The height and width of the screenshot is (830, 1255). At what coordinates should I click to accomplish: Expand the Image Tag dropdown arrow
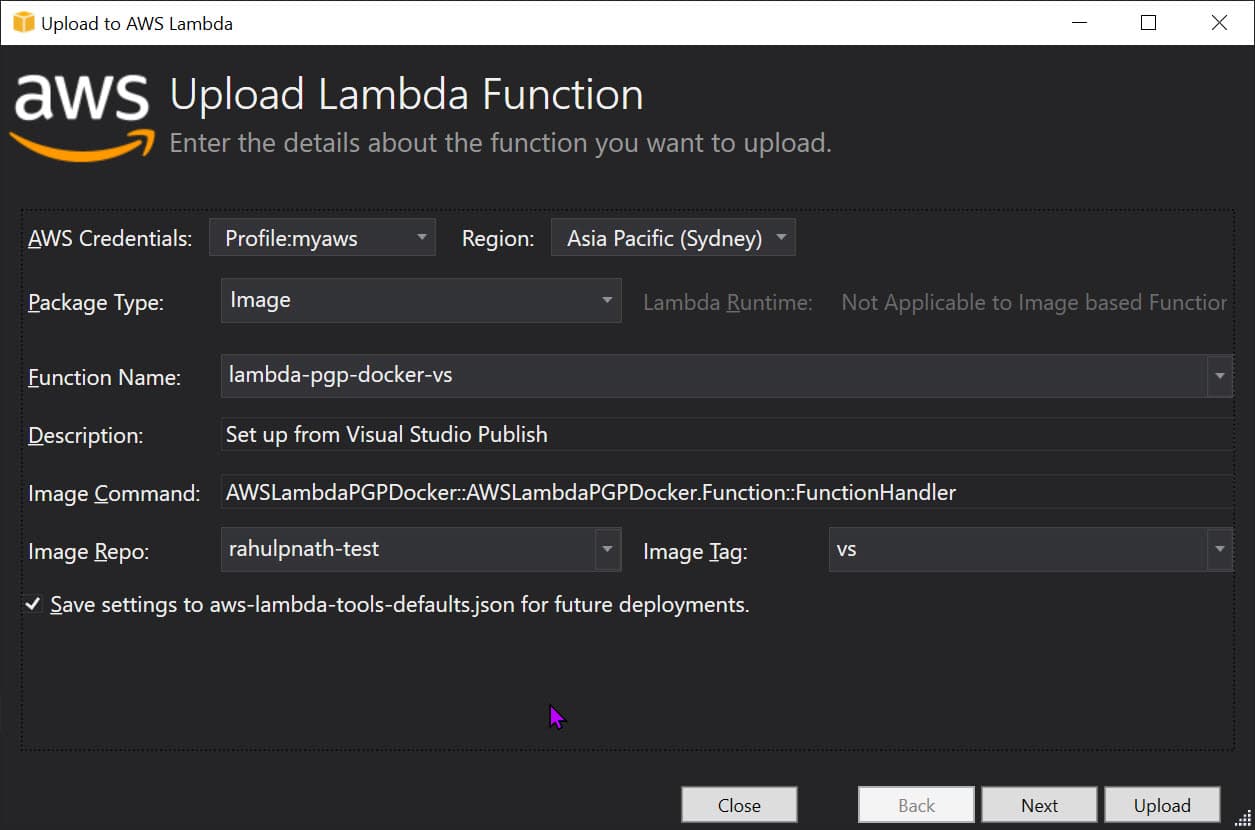(x=1219, y=549)
